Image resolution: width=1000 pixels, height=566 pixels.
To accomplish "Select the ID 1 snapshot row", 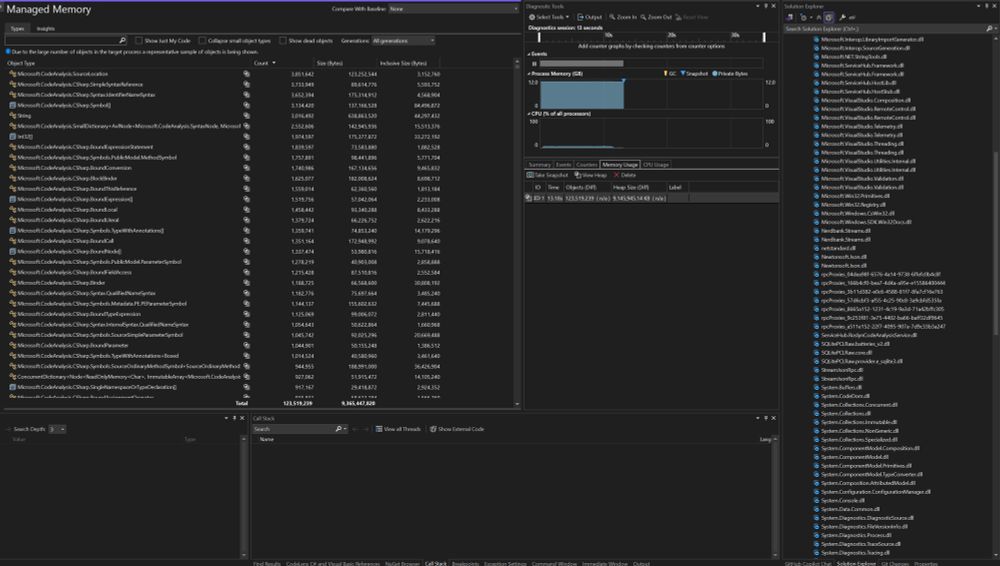I will point(651,198).
